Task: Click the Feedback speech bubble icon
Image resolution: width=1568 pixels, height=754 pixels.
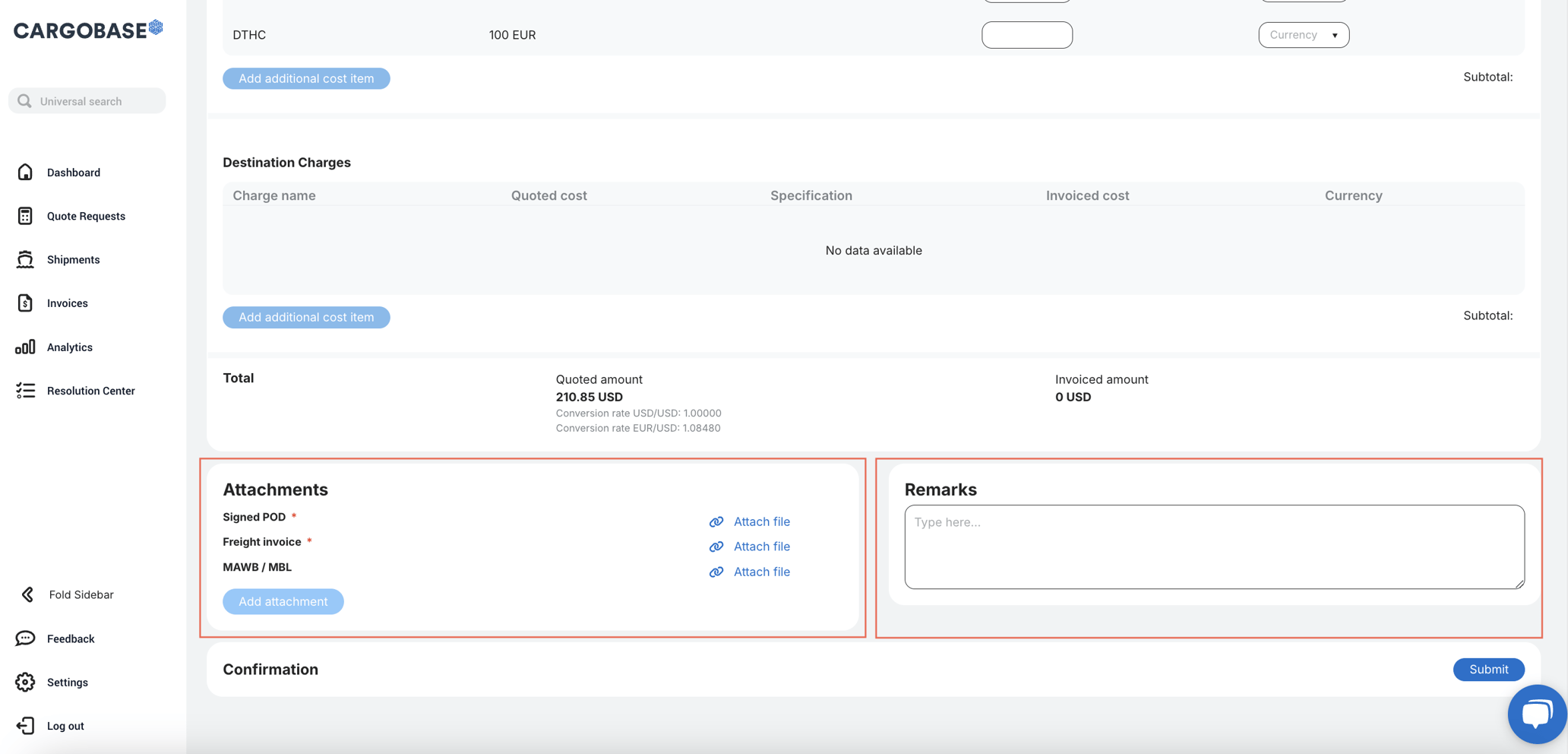Action: 25,638
